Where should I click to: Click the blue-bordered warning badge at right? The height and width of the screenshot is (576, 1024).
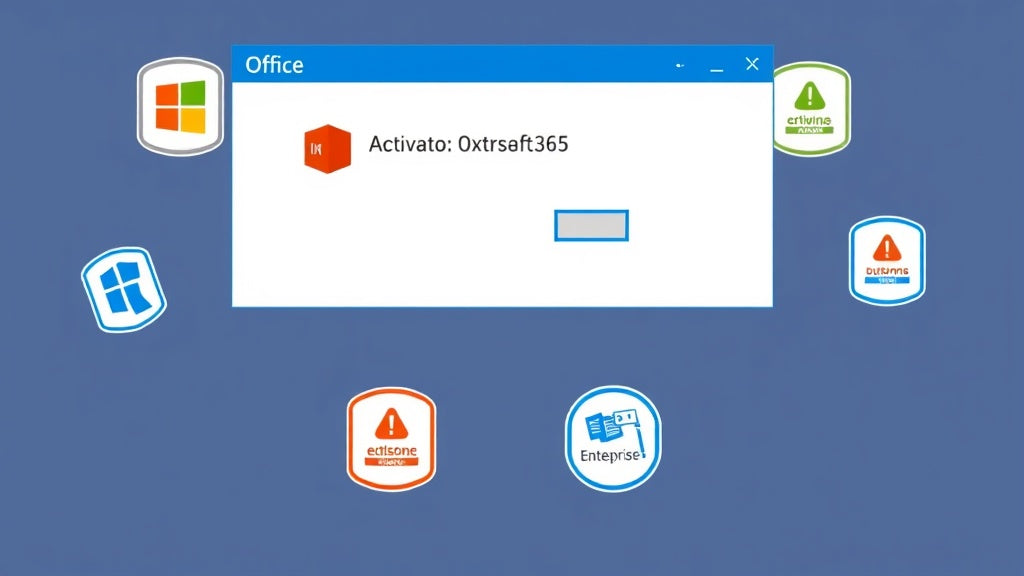pos(887,261)
